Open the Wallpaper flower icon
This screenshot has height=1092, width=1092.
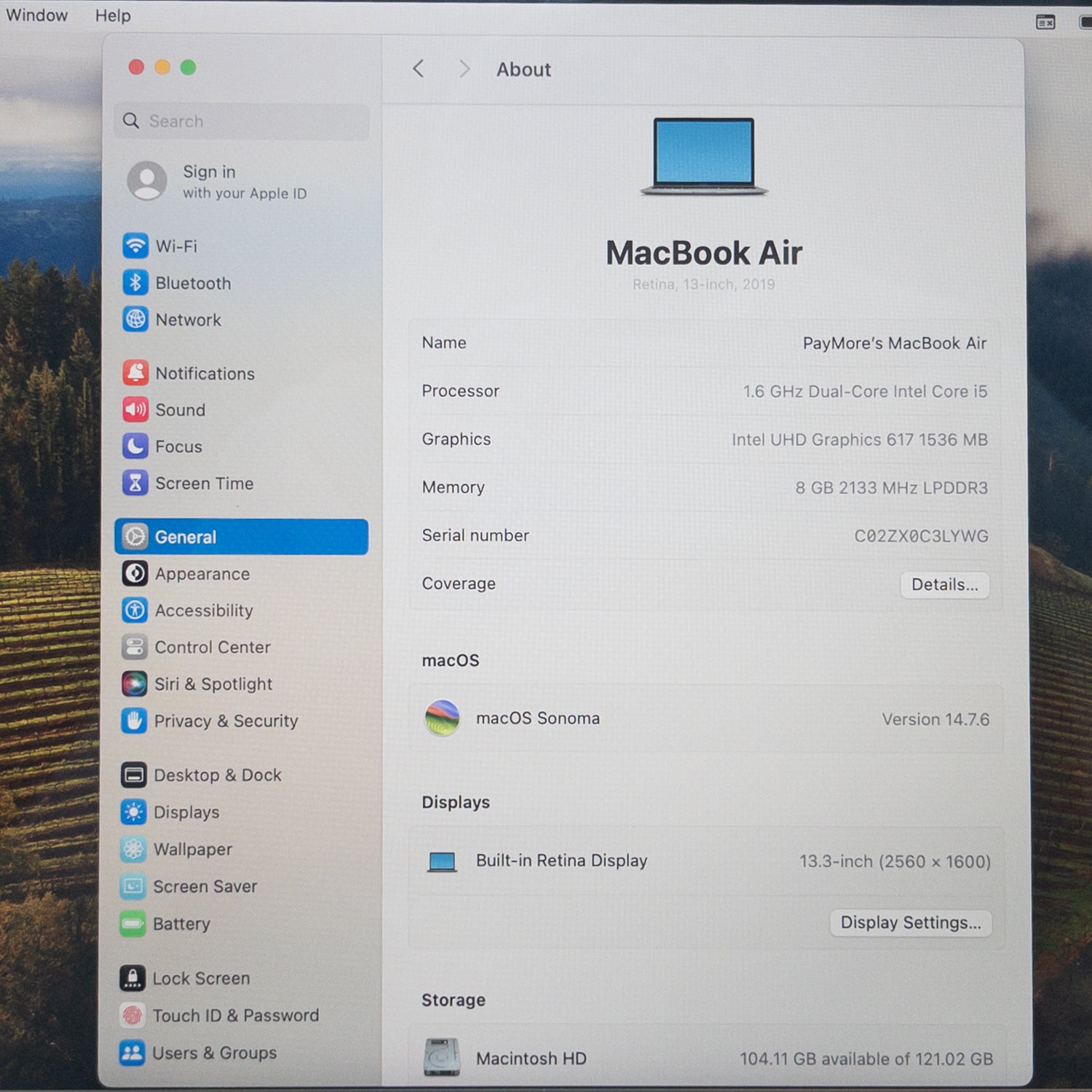coord(133,849)
